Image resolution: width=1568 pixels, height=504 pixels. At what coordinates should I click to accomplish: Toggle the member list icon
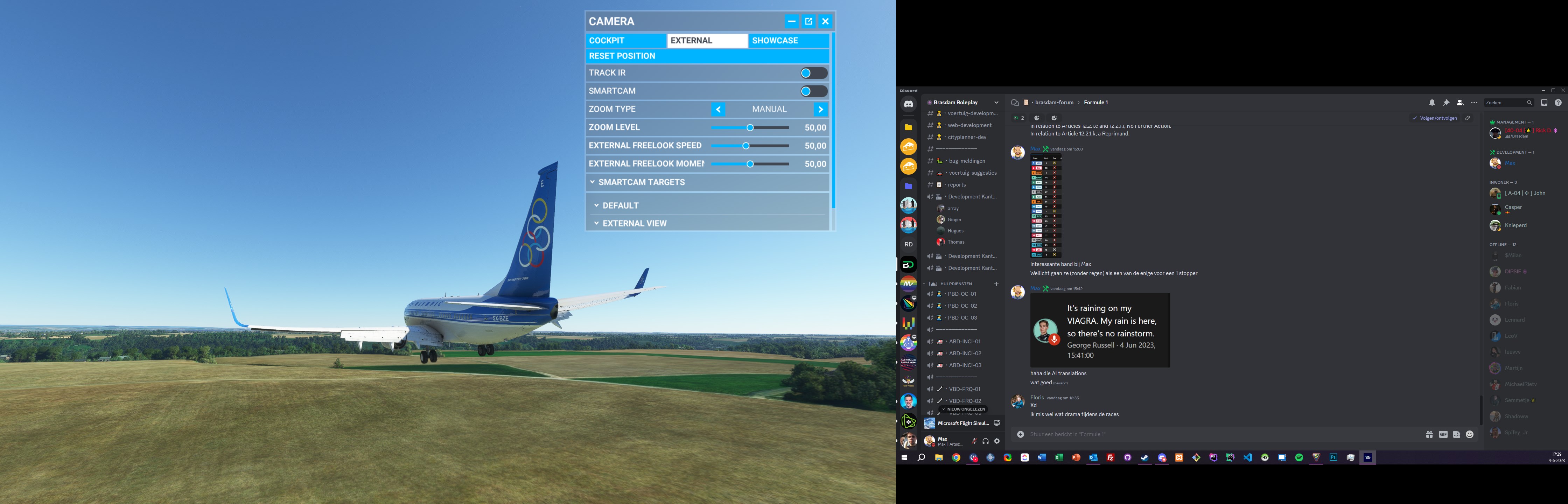click(1459, 102)
